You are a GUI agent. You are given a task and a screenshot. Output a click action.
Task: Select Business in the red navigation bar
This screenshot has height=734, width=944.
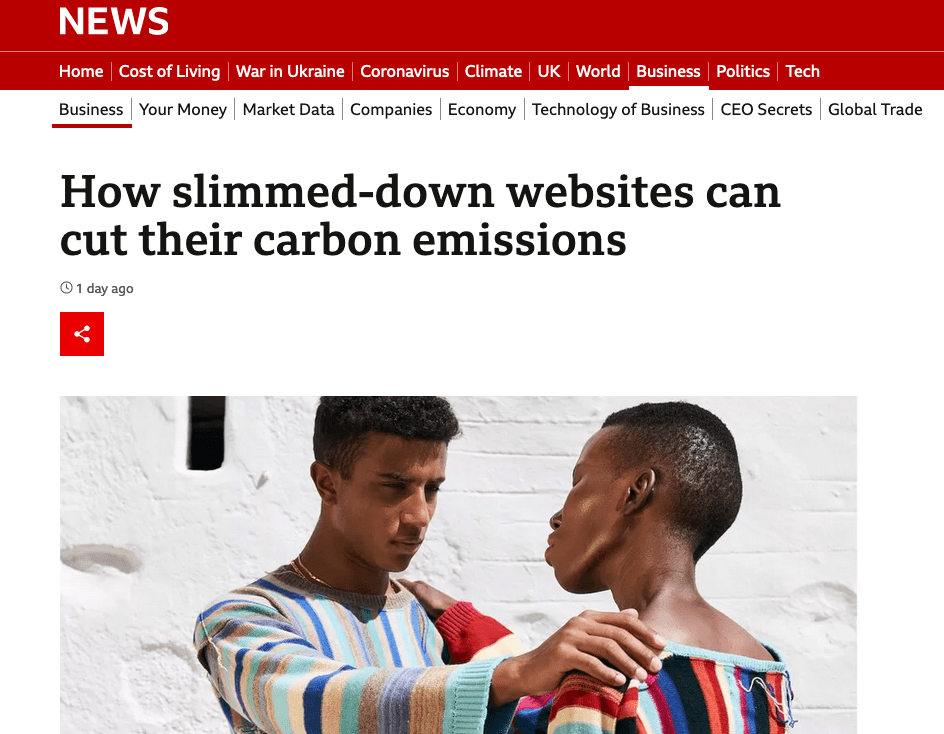pos(668,71)
